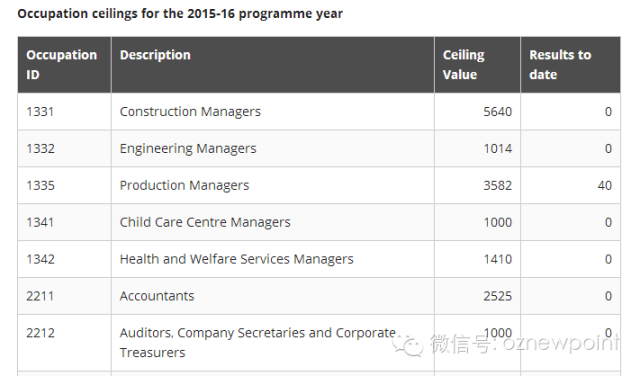Click ceiling value 1014

[498, 149]
